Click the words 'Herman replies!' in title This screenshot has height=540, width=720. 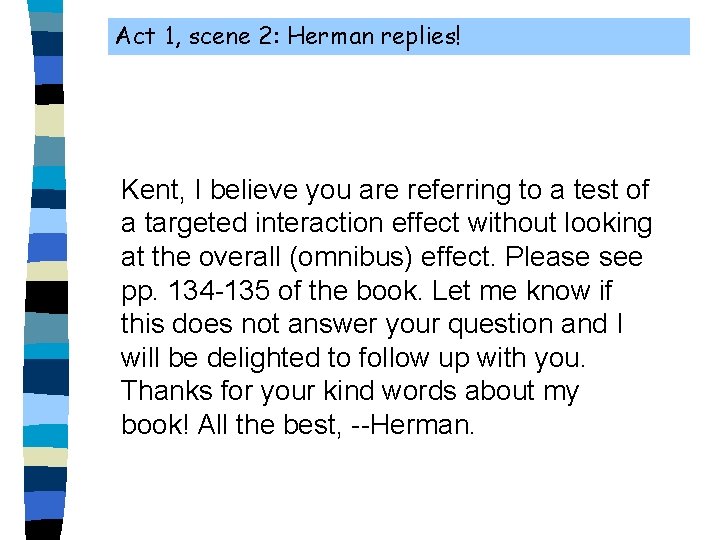pyautogui.click(x=375, y=38)
